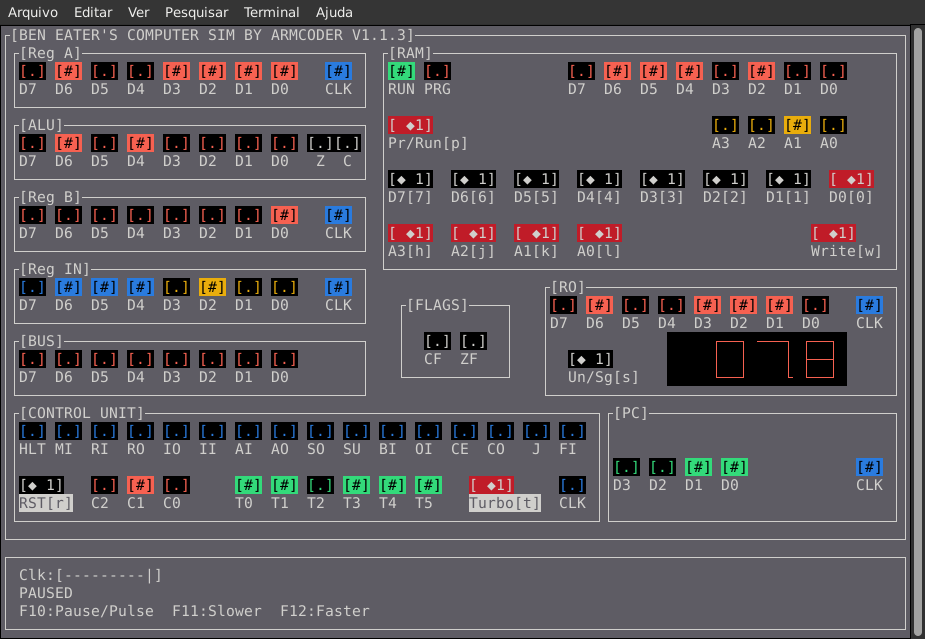This screenshot has height=639, width=925.
Task: Toggle RAM address switch A0[l]
Action: pos(599,233)
